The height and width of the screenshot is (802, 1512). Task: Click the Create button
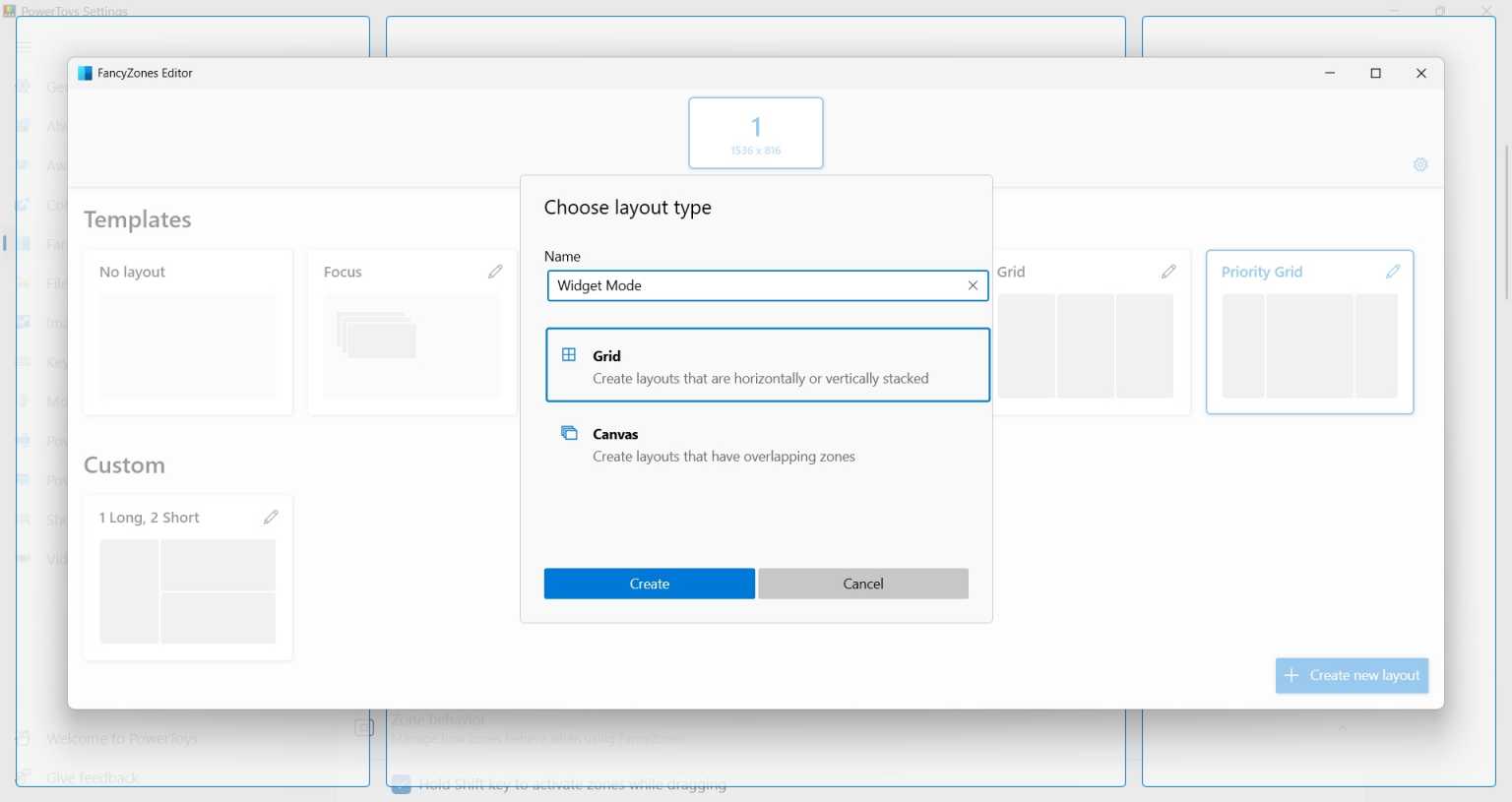coord(649,583)
